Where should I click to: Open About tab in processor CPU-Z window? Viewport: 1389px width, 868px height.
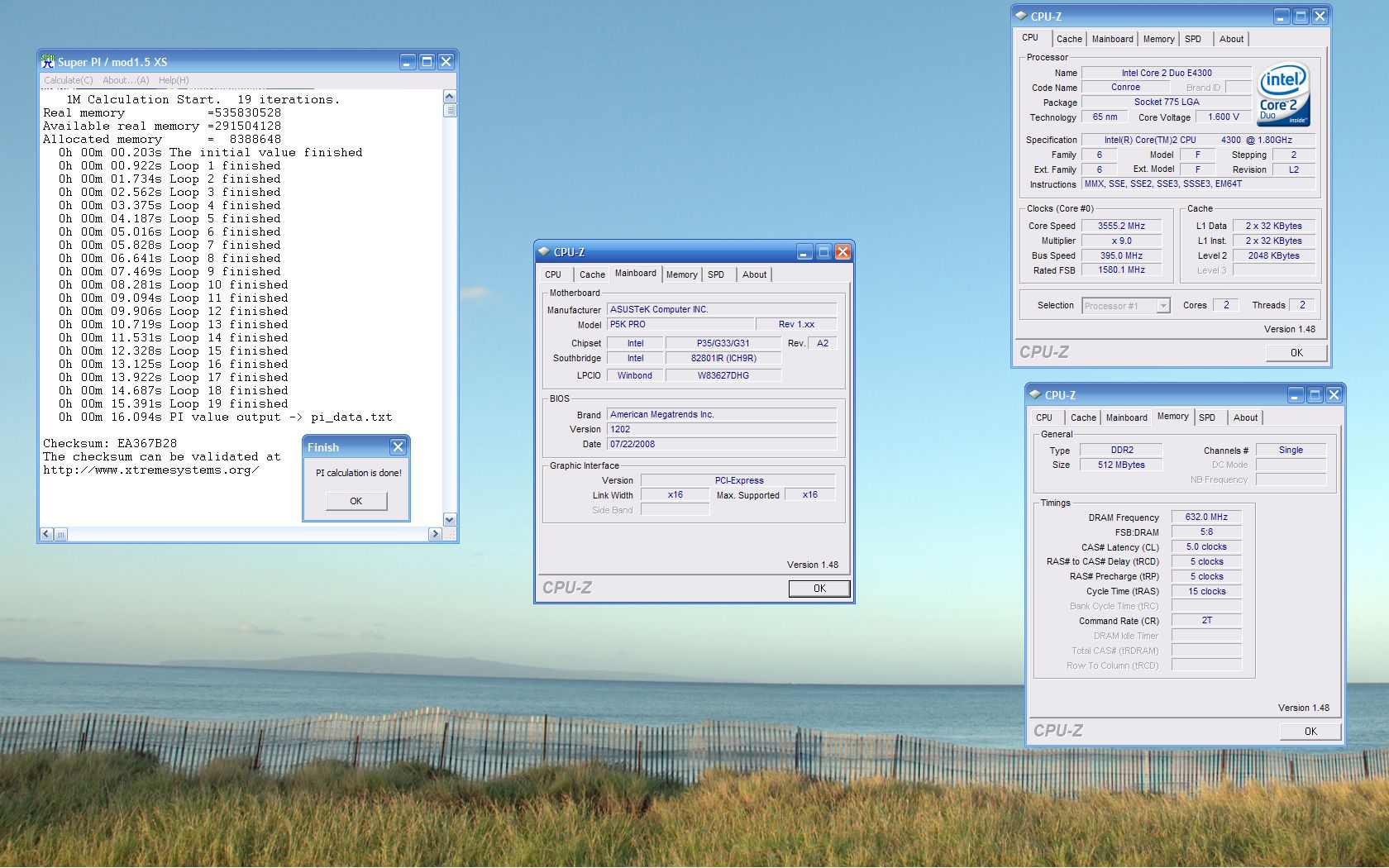1231,39
